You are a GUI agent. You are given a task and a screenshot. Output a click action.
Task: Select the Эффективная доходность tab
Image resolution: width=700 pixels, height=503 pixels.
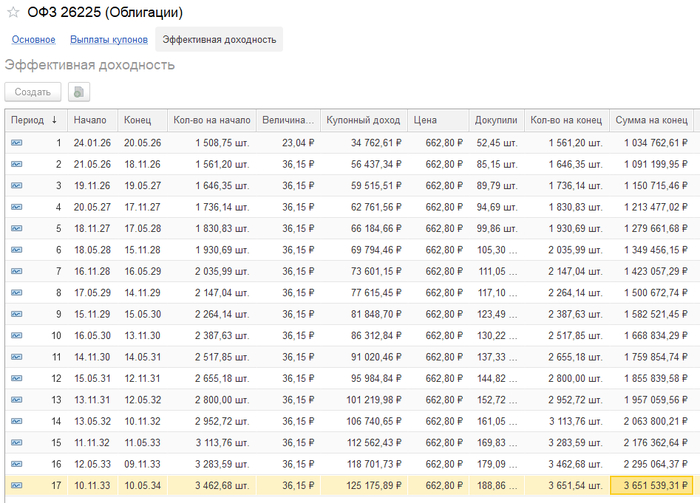coord(219,40)
